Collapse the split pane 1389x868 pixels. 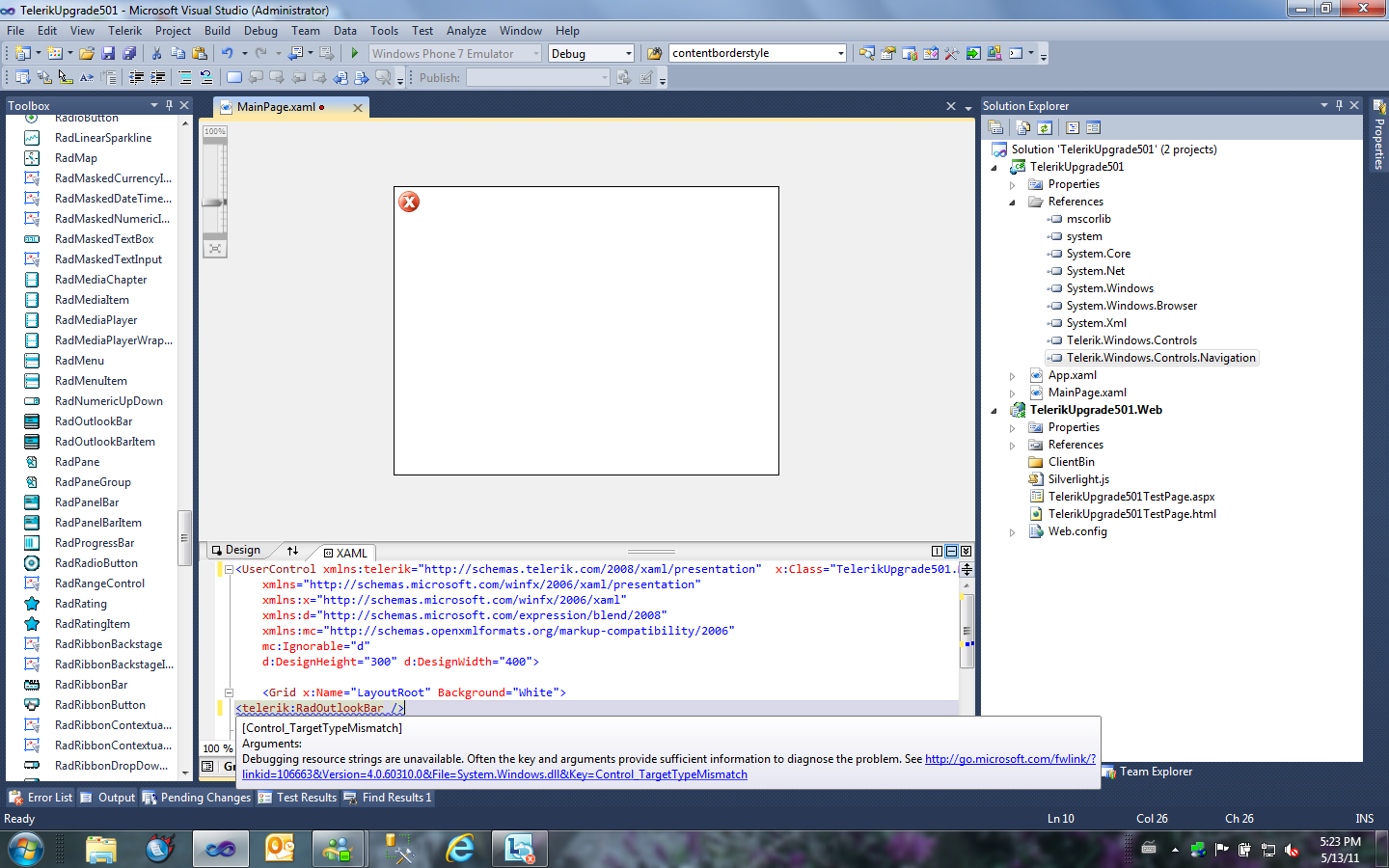[x=966, y=551]
